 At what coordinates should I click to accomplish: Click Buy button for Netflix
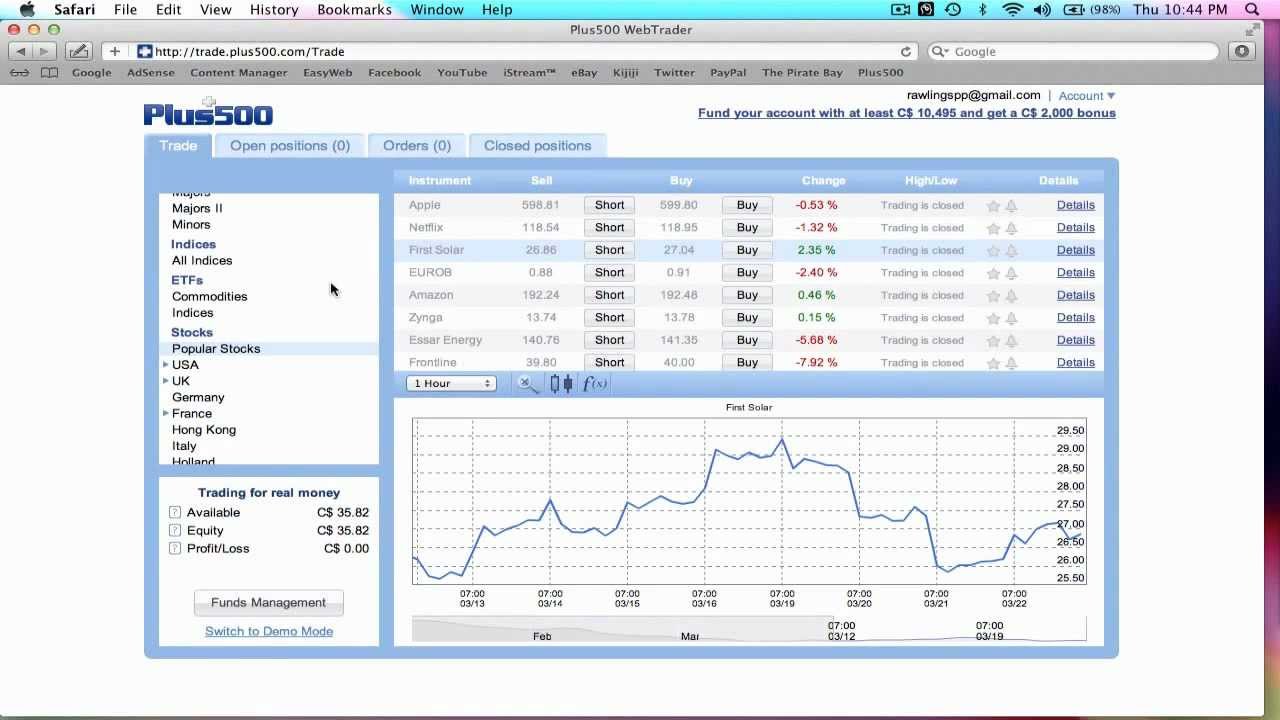click(x=747, y=228)
